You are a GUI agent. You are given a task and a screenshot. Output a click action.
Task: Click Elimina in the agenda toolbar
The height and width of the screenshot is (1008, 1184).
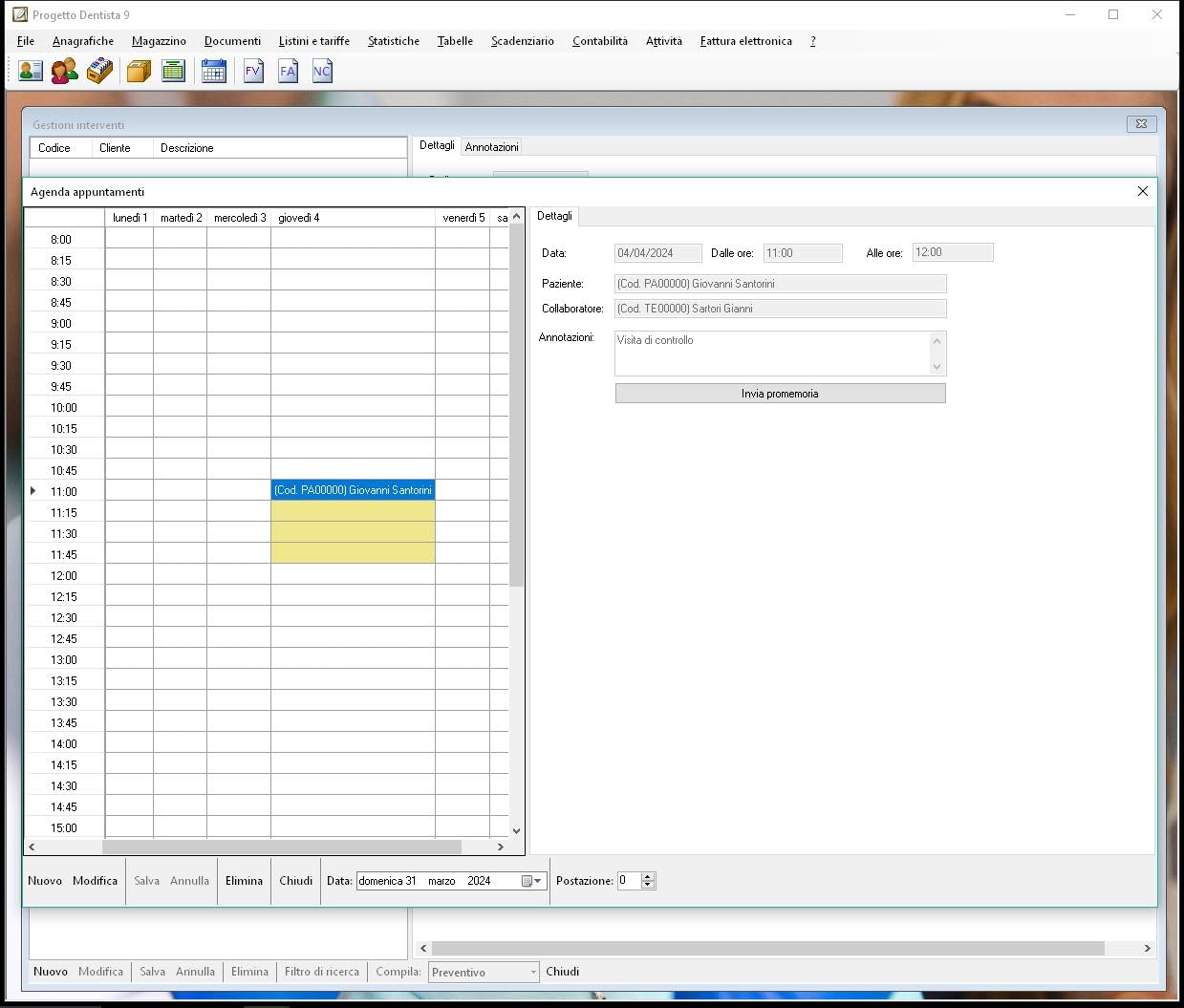244,881
